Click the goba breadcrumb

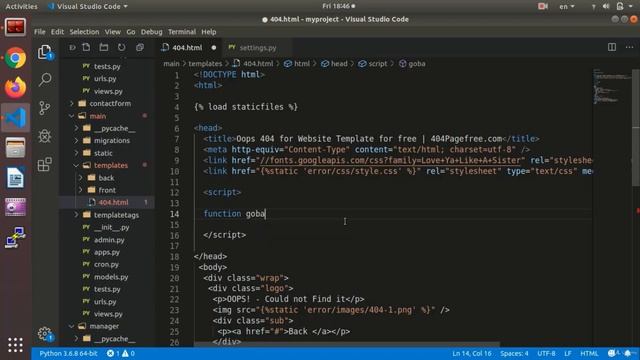coord(412,64)
